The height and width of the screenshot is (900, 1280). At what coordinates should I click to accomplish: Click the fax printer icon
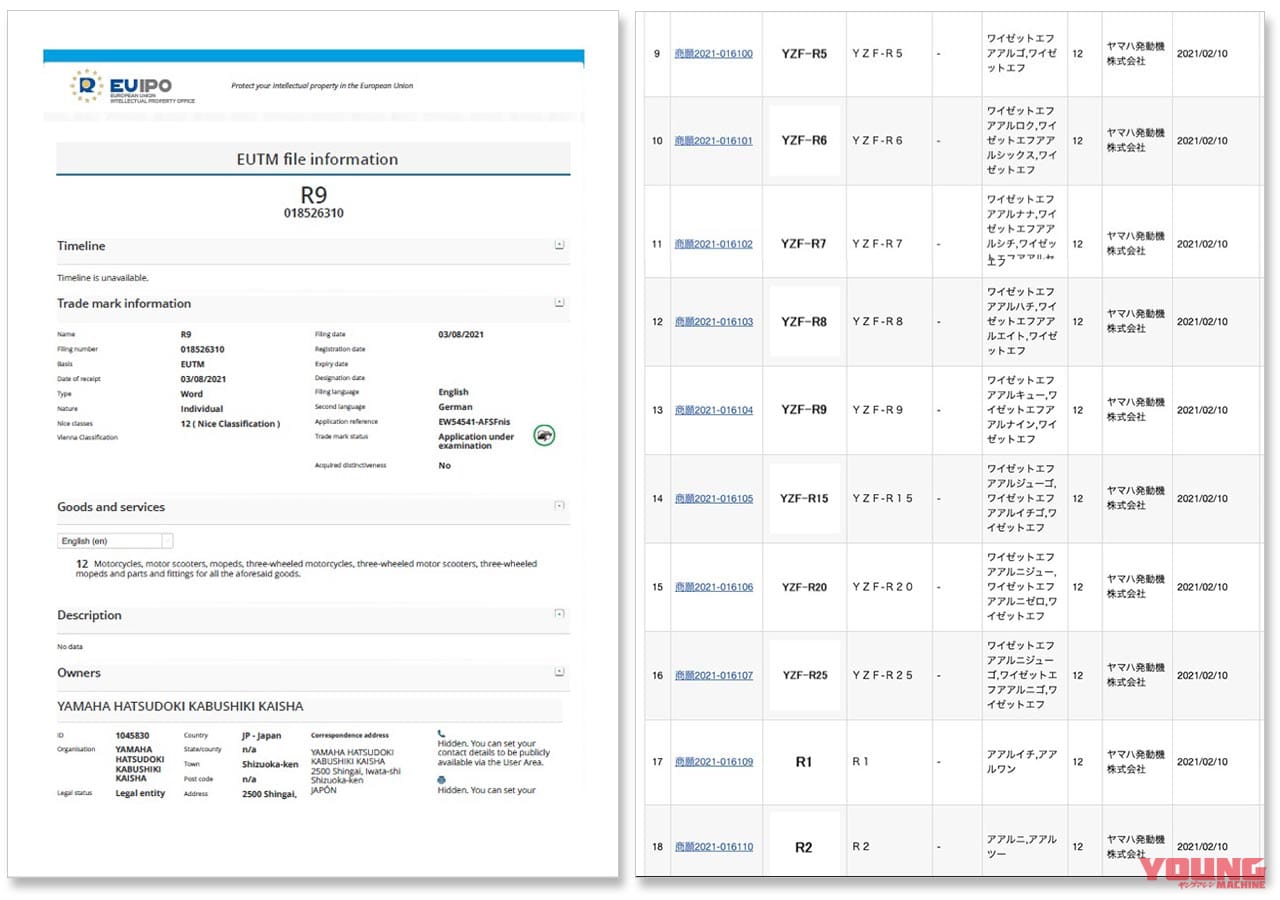click(x=441, y=779)
